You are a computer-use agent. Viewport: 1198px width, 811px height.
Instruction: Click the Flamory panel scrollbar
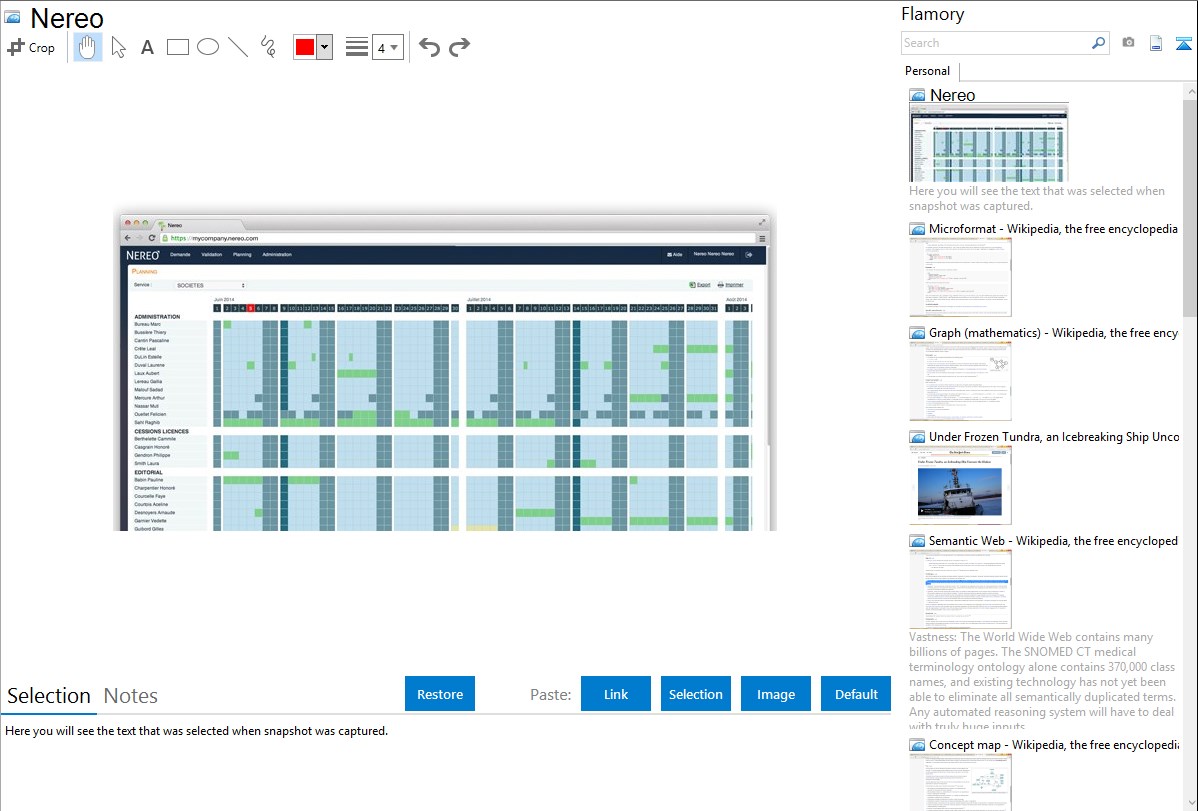point(1190,206)
